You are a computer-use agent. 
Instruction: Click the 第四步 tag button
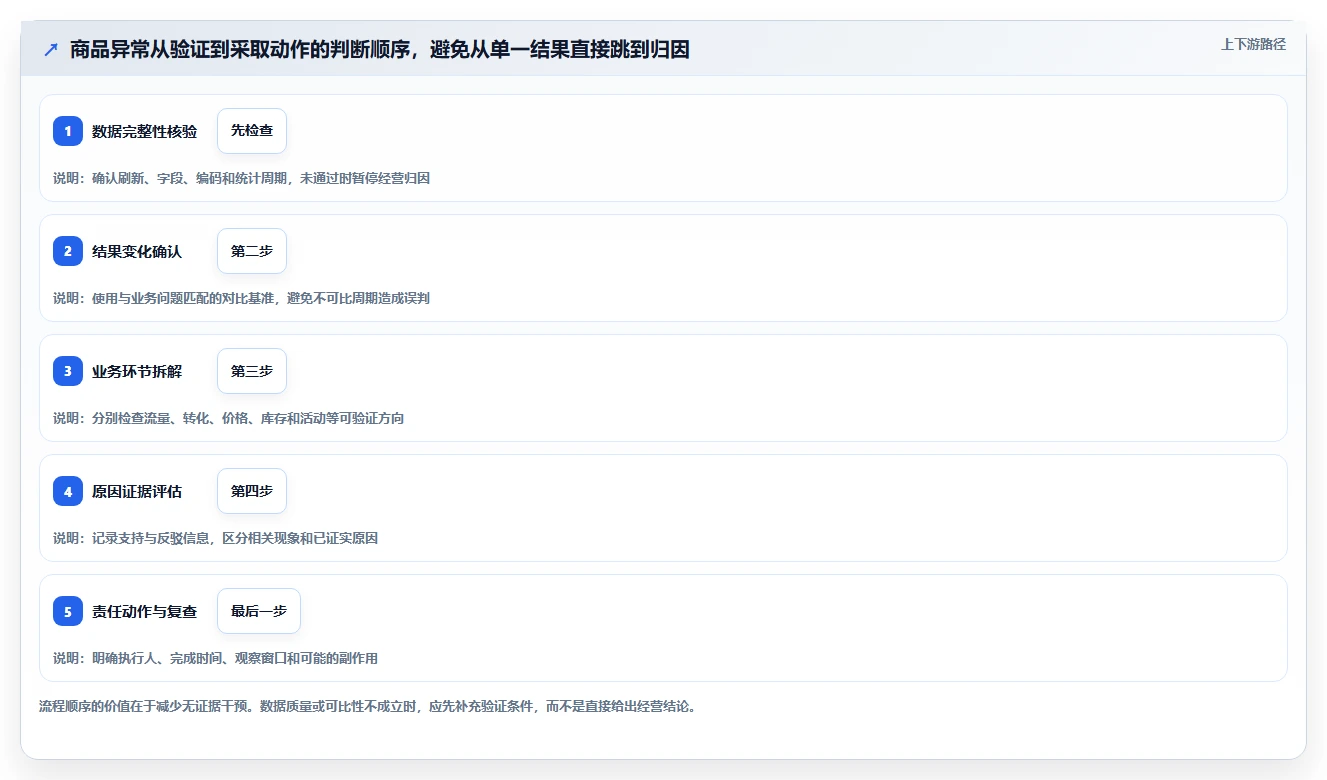point(252,491)
